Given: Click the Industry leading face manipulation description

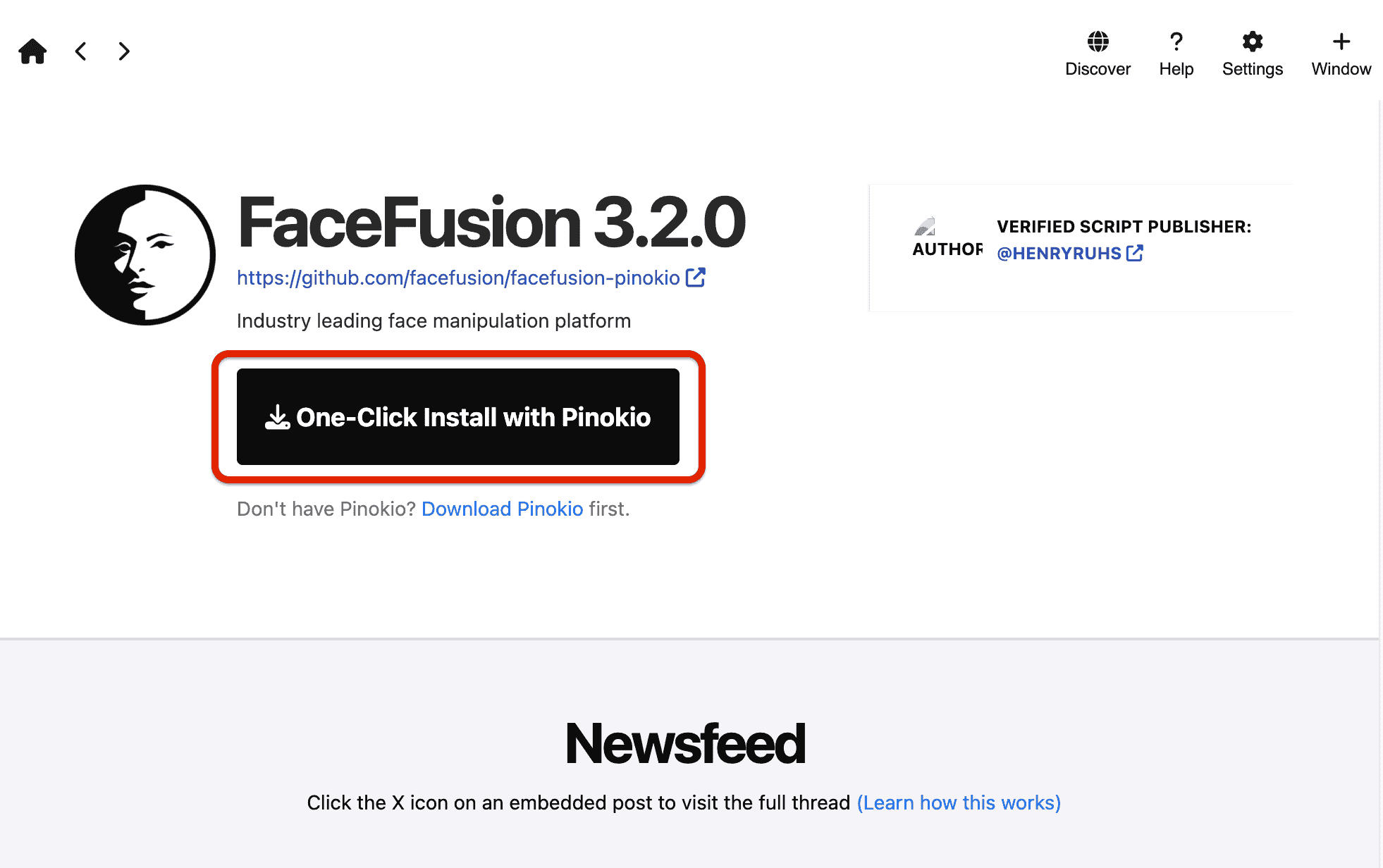Looking at the screenshot, I should click(434, 321).
